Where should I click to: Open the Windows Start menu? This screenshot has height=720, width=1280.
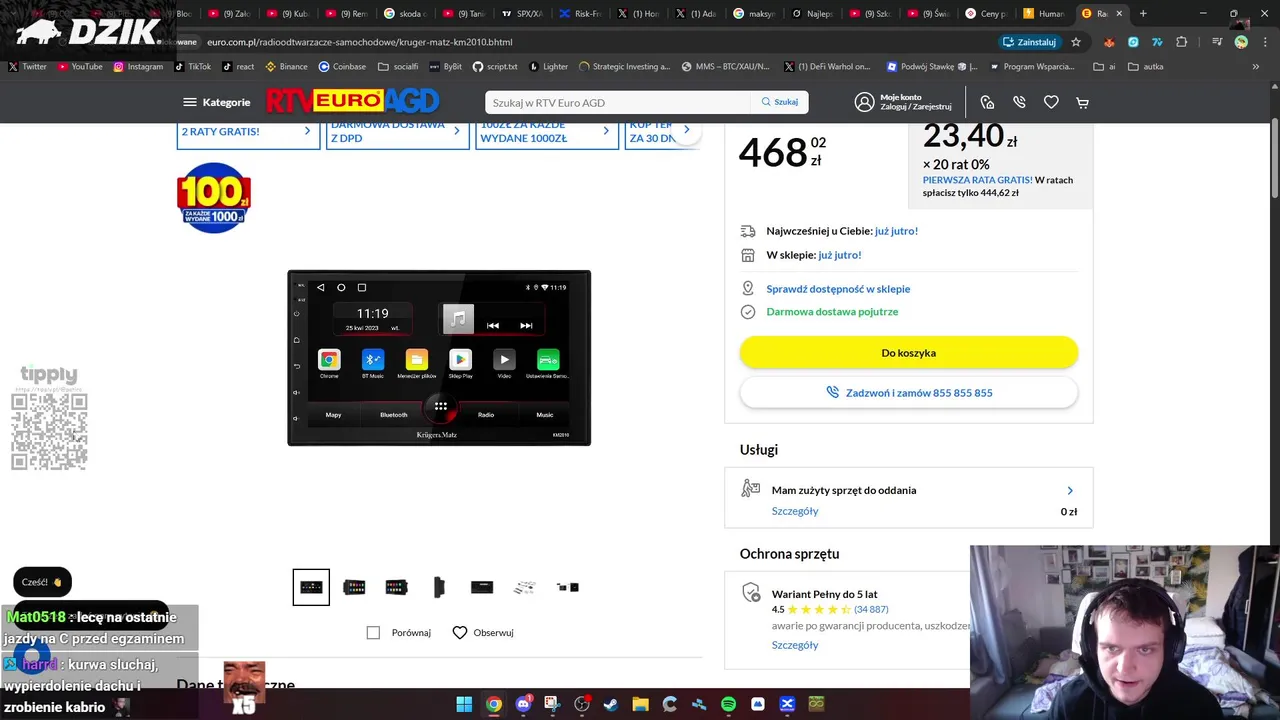[x=464, y=704]
